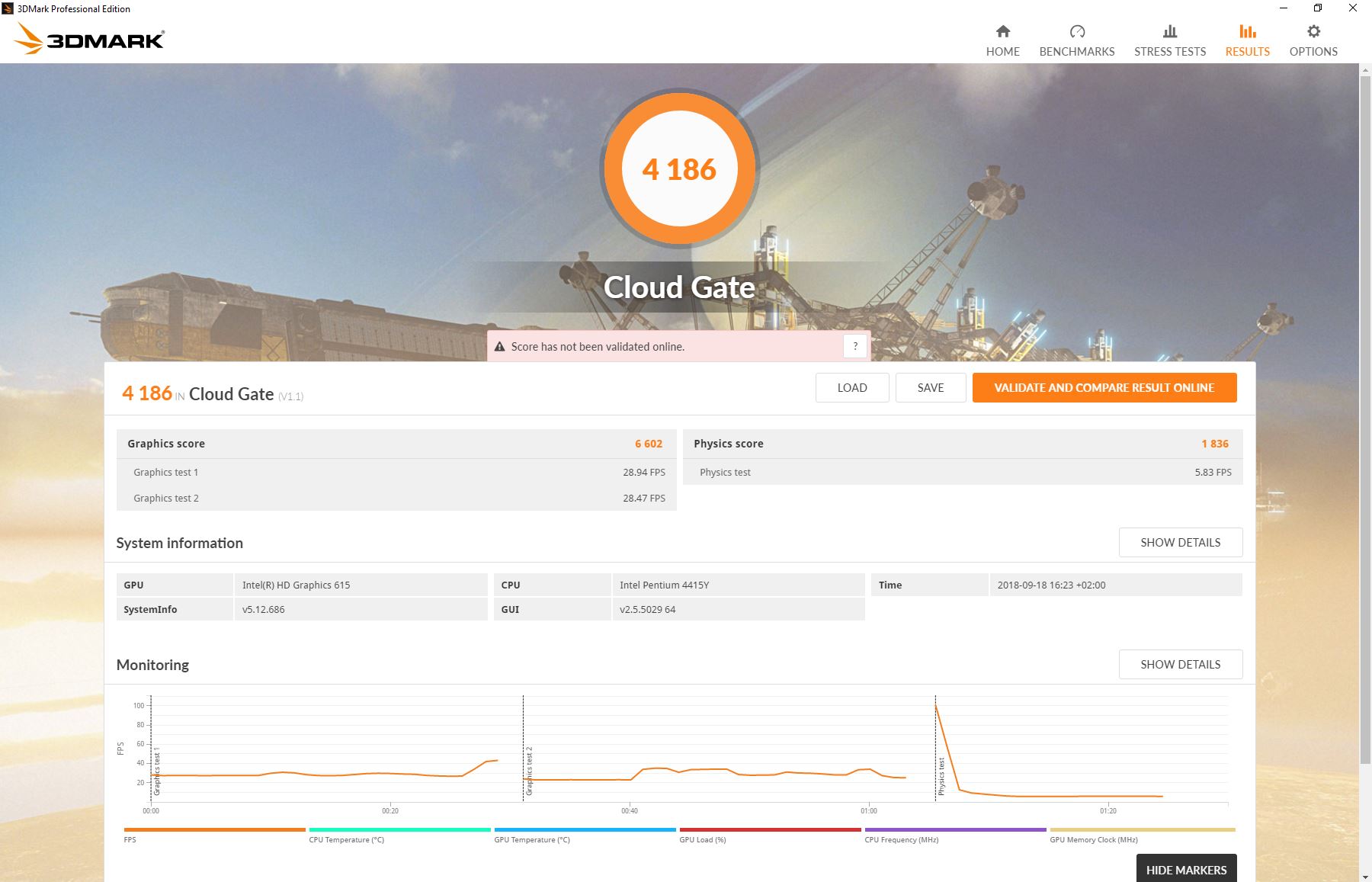Select the Results bar chart icon
This screenshot has height=882, width=1372.
1247,31
